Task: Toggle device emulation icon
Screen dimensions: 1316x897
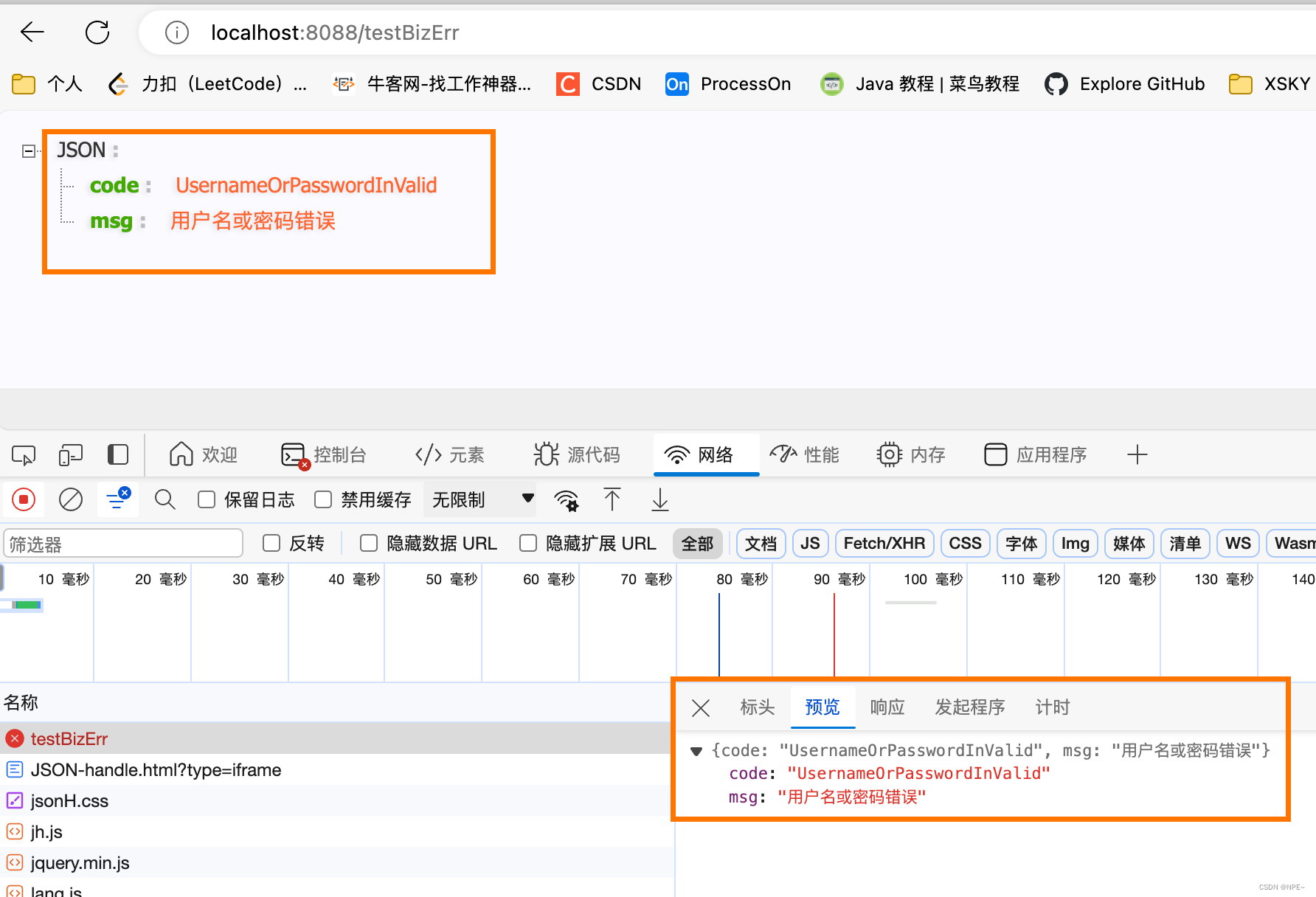Action: pyautogui.click(x=71, y=455)
